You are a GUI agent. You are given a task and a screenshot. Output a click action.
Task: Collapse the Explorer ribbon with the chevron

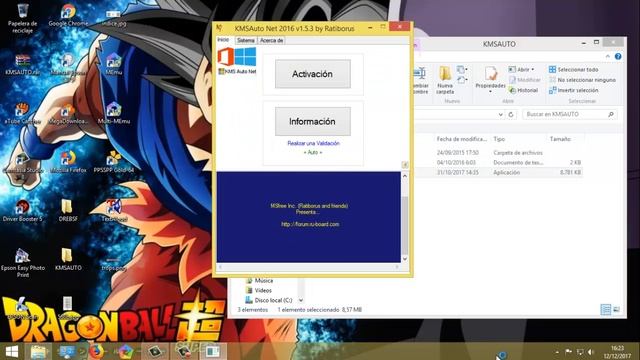[608, 56]
